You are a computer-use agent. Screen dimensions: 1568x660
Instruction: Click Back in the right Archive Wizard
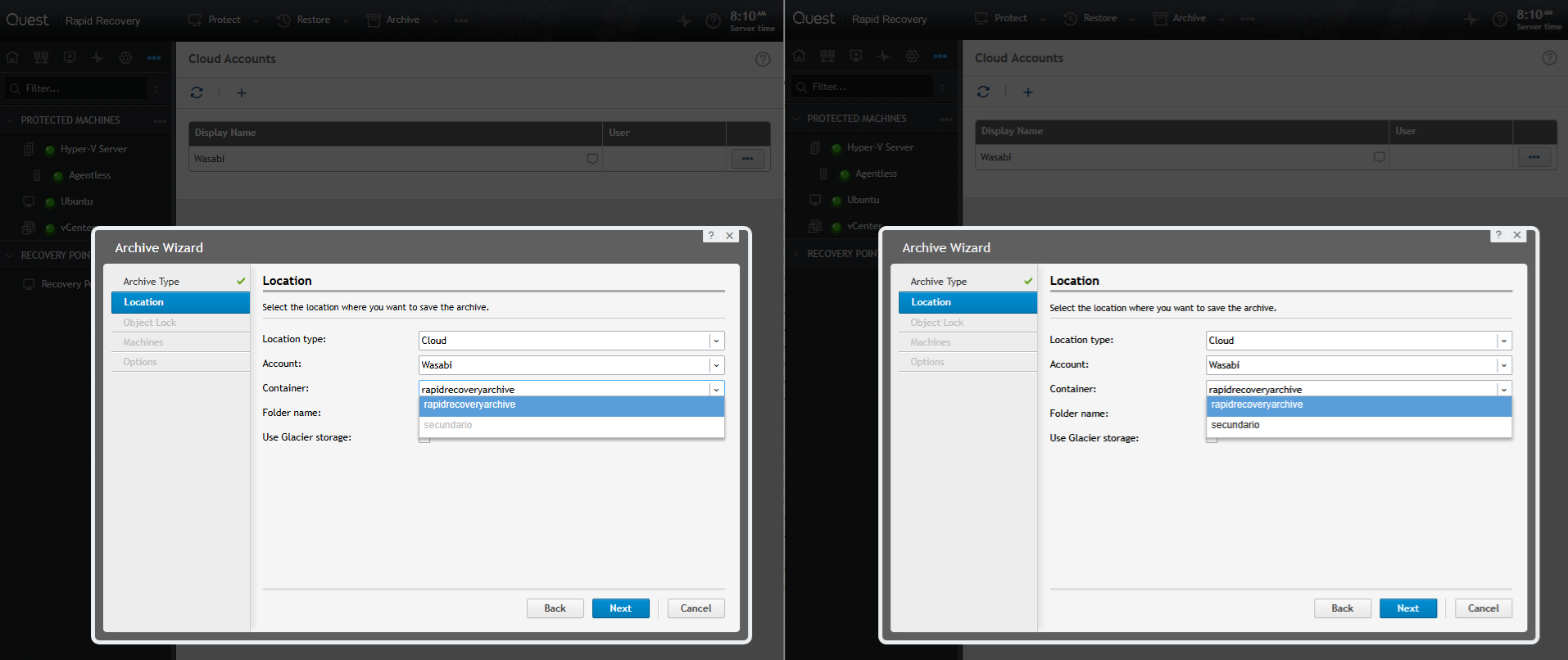1342,608
